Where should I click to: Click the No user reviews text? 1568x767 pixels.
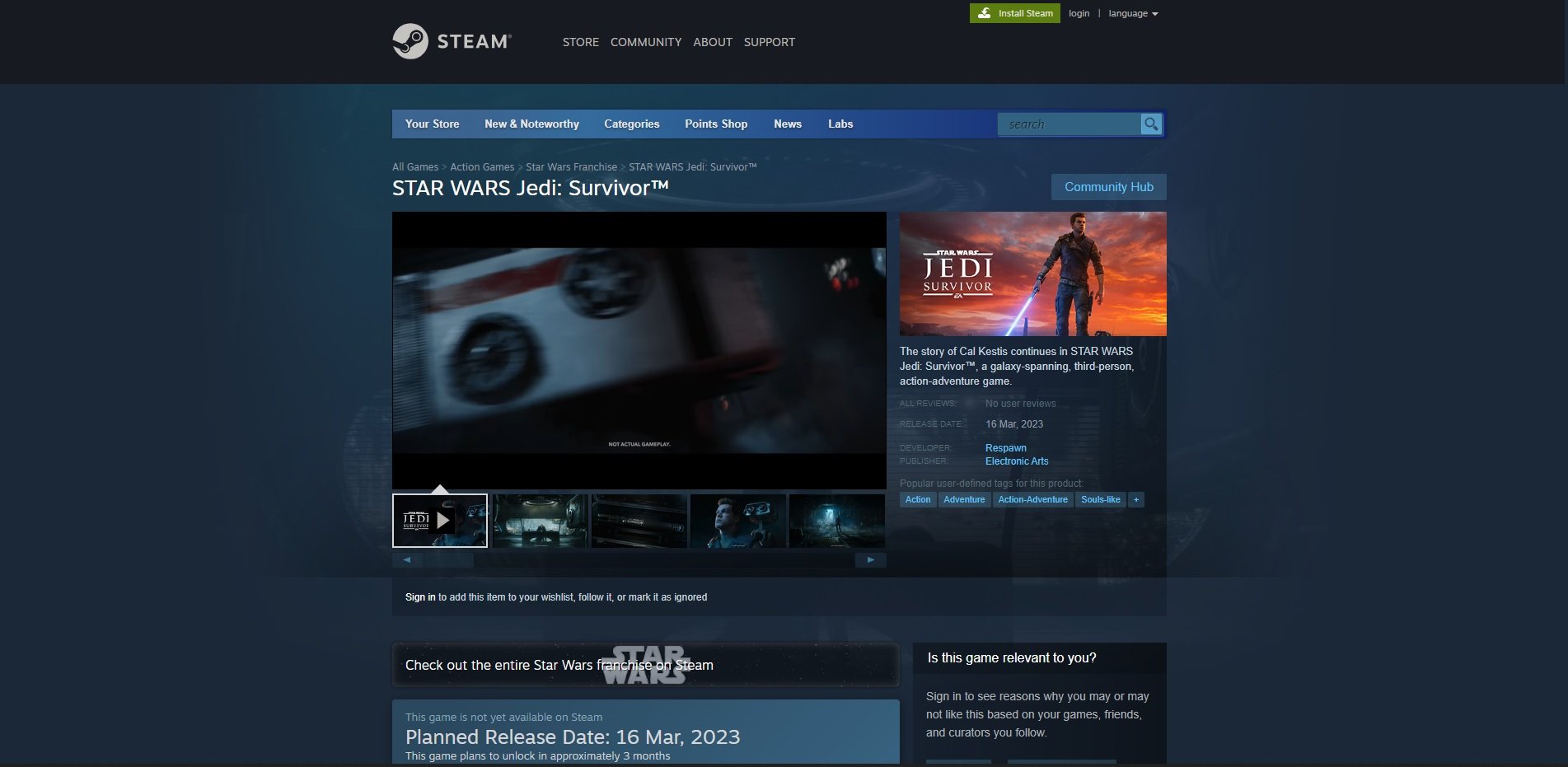click(x=1020, y=404)
